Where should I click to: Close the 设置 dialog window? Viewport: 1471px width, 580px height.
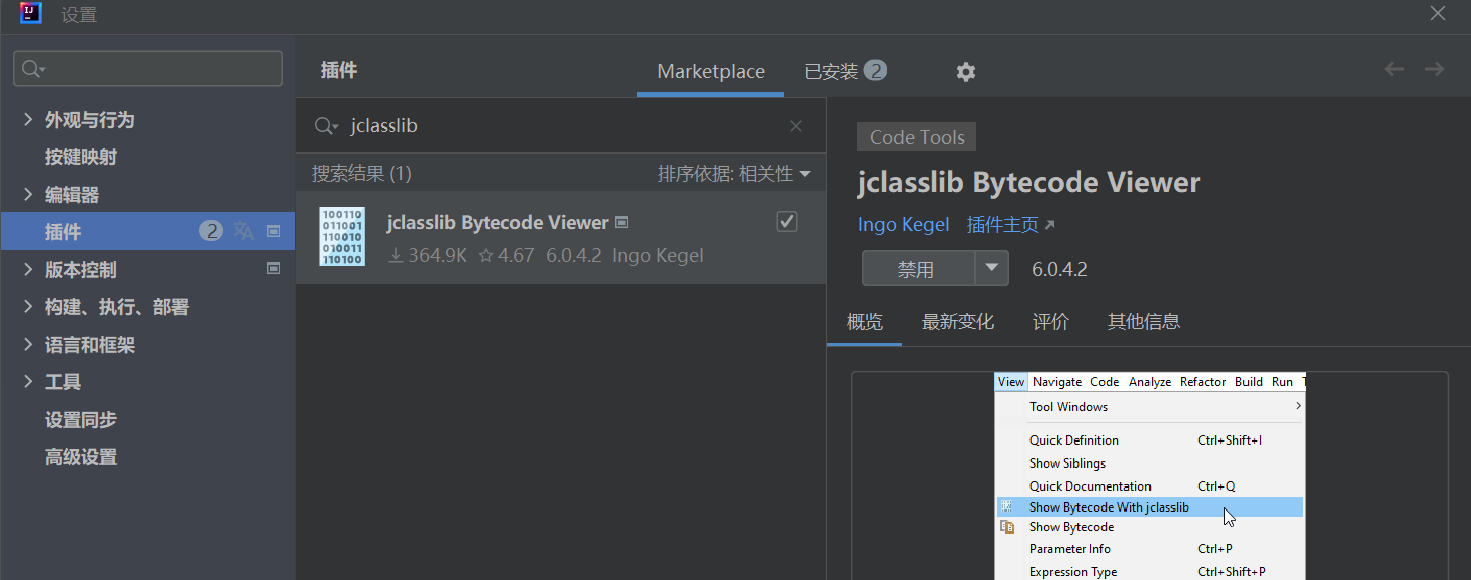pyautogui.click(x=1438, y=14)
